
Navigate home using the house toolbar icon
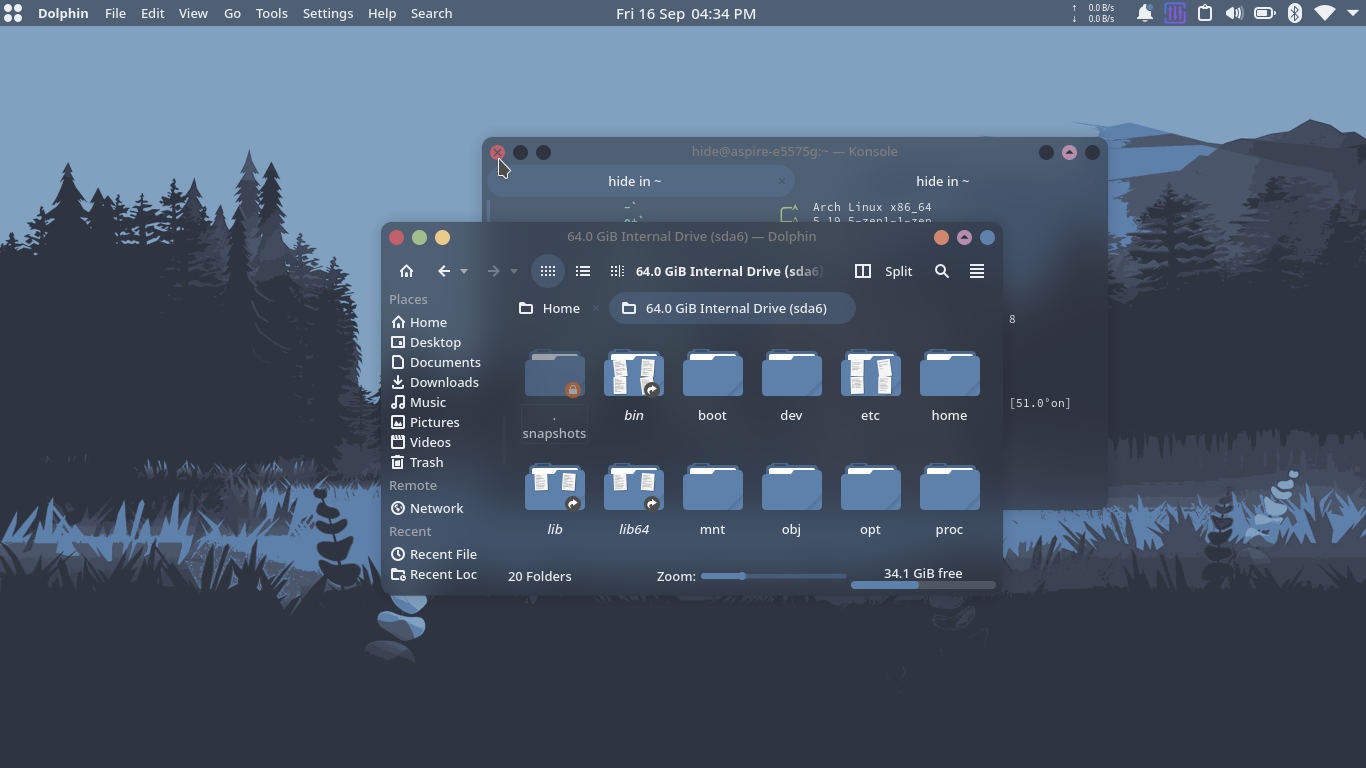point(406,271)
